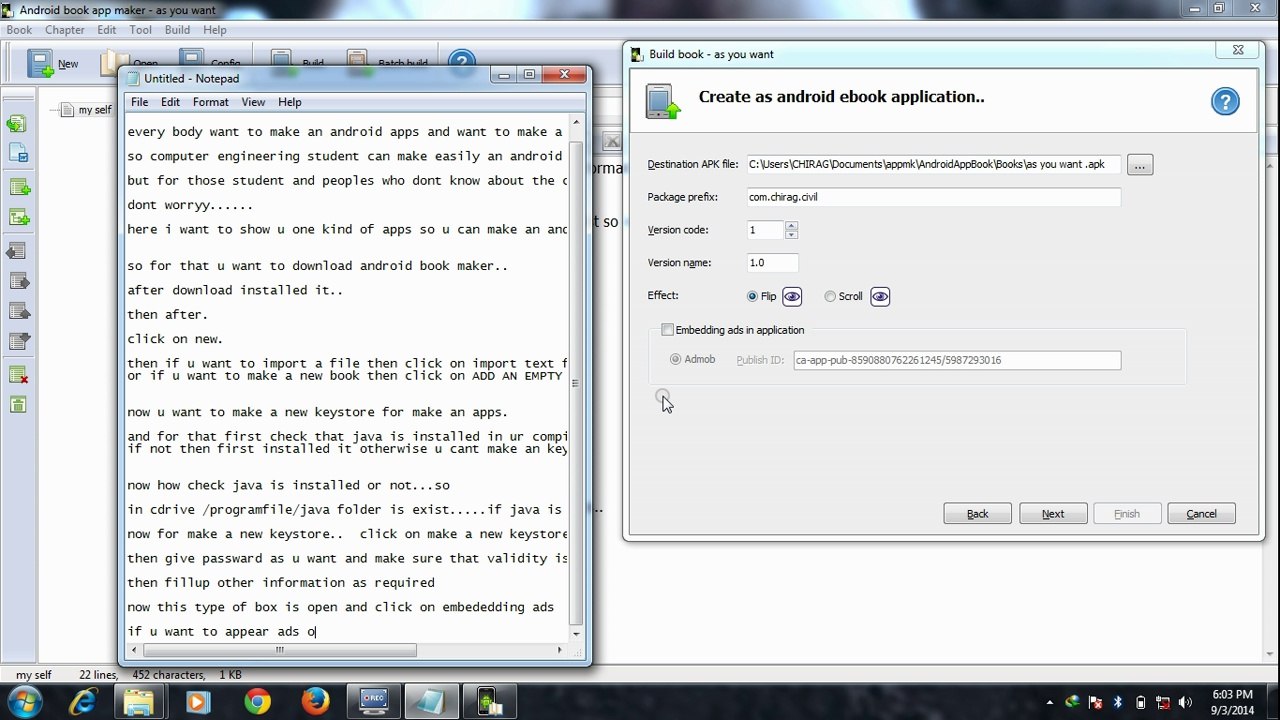The width and height of the screenshot is (1280, 720).
Task: Open Notepad Format menu
Action: pos(210,102)
